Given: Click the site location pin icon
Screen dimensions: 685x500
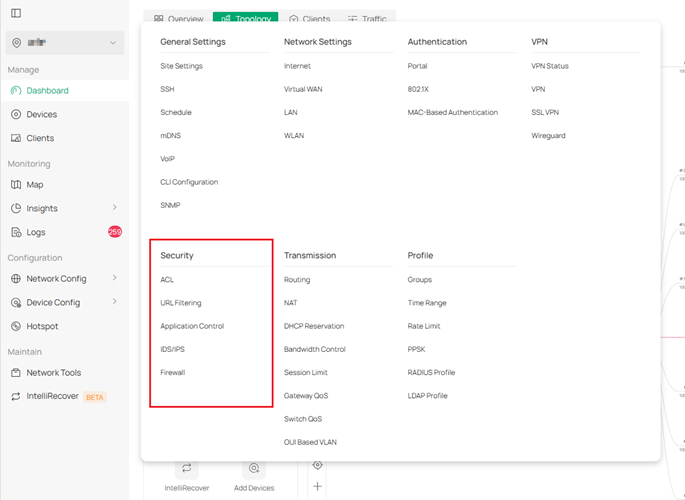Looking at the screenshot, I should [16, 43].
